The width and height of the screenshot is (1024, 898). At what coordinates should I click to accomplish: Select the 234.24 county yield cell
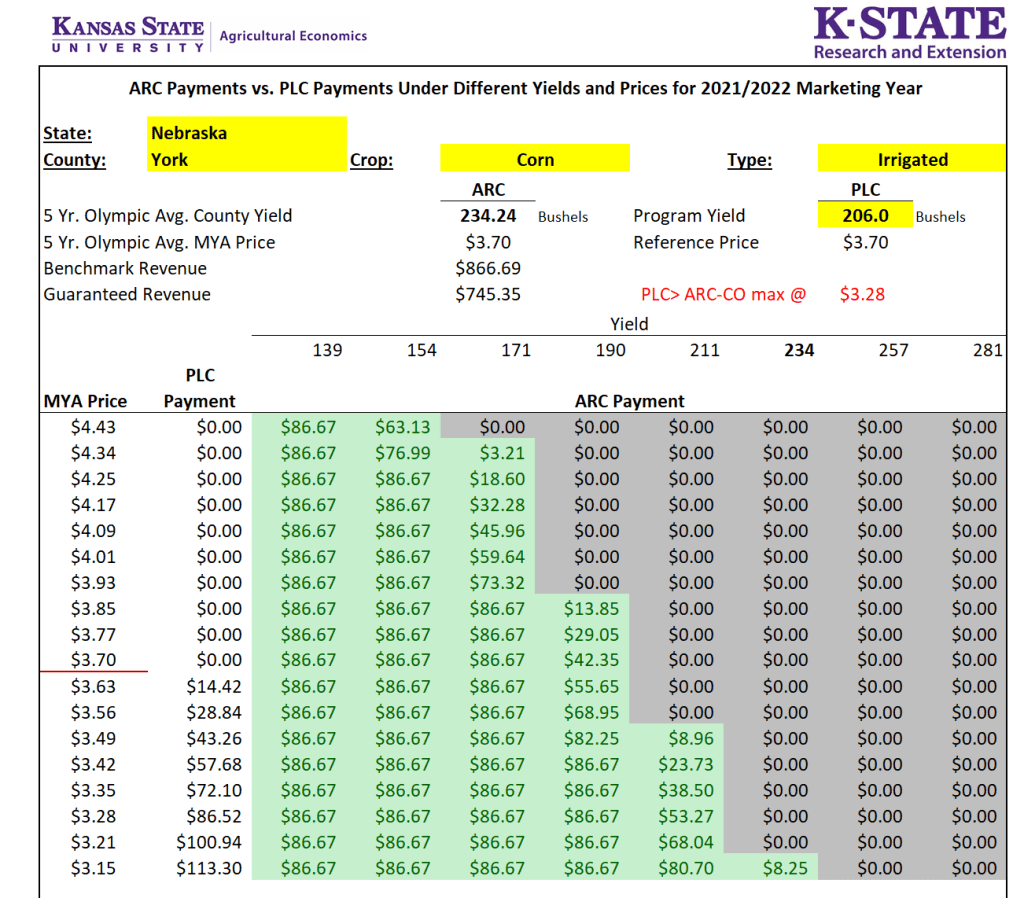click(488, 215)
